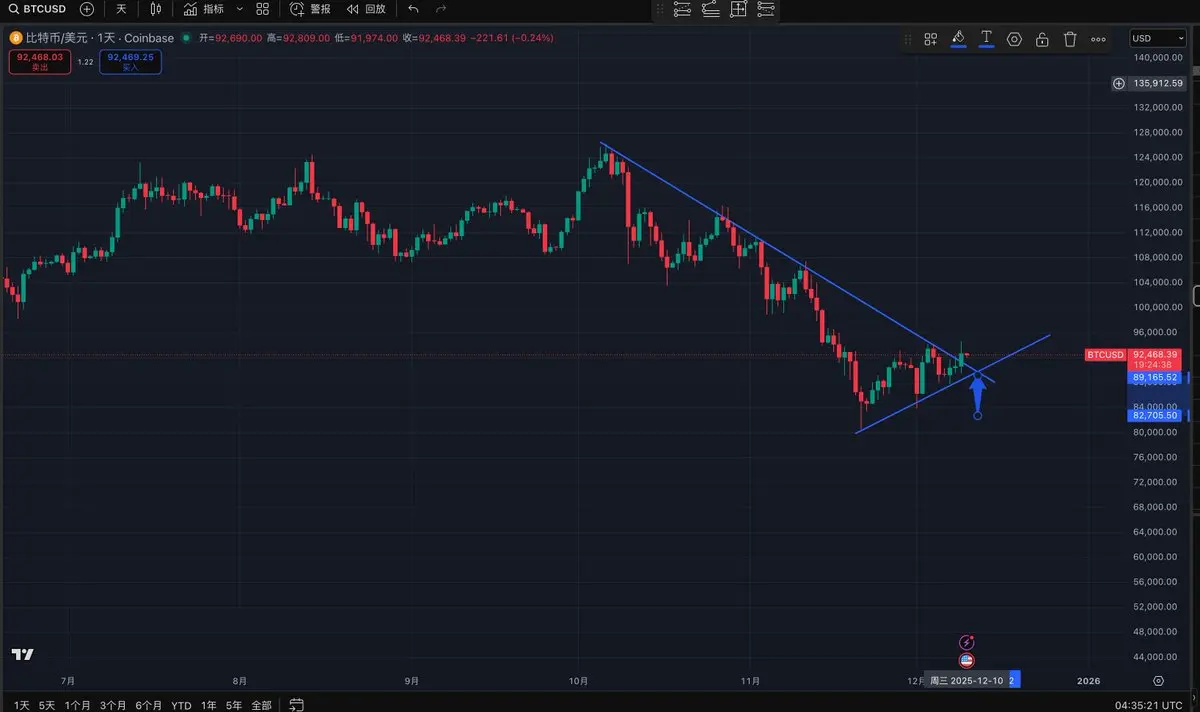This screenshot has width=1200, height=712.
Task: Click the 比特币/美元 symbol title
Action: pos(59,38)
